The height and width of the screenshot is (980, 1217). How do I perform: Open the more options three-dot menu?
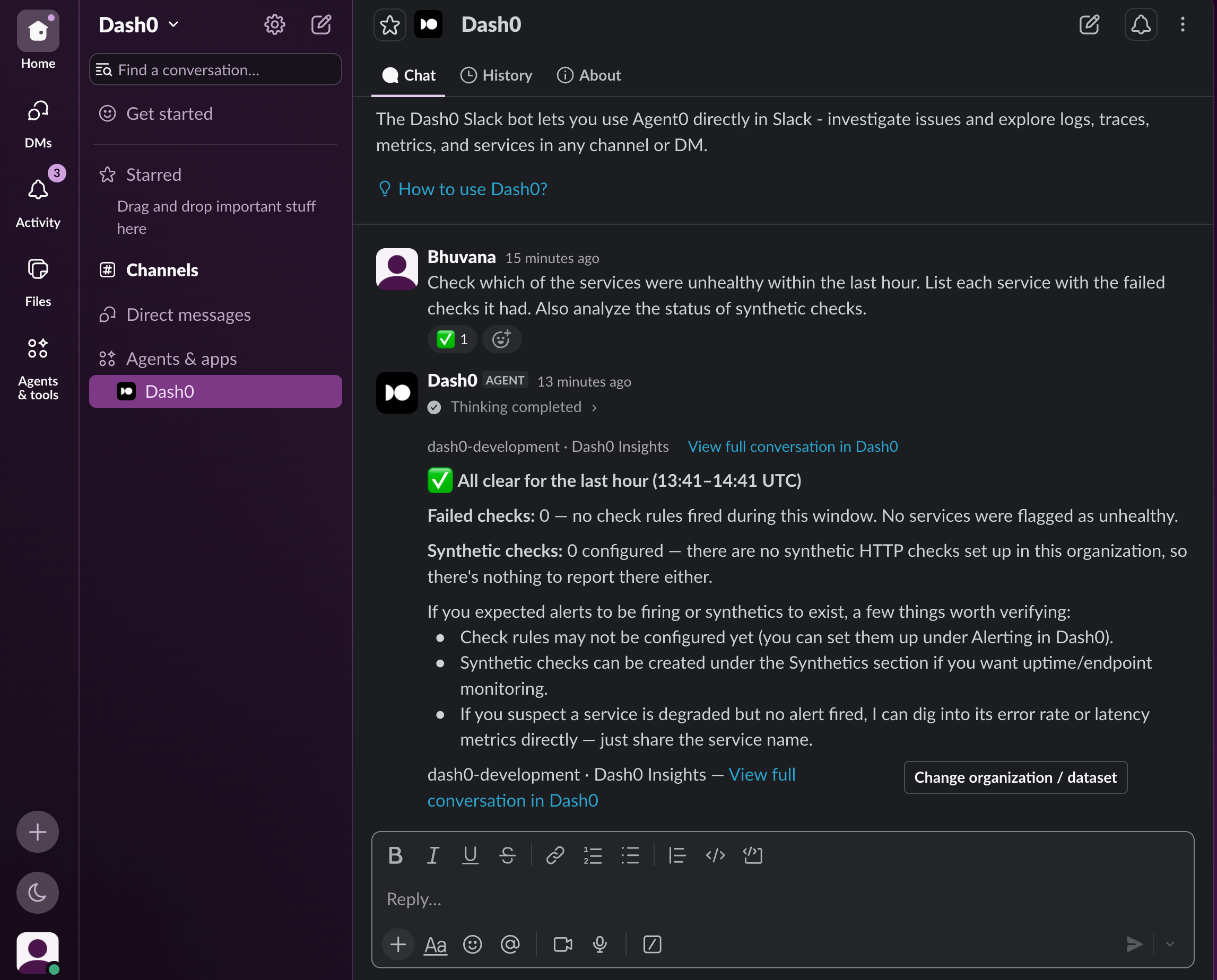click(x=1183, y=25)
